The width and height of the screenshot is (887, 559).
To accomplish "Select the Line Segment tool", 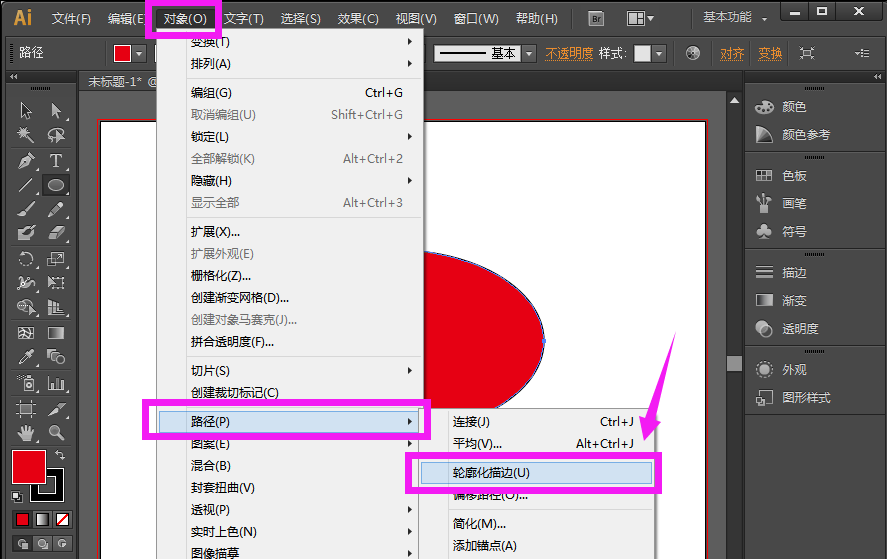I will pyautogui.click(x=26, y=185).
